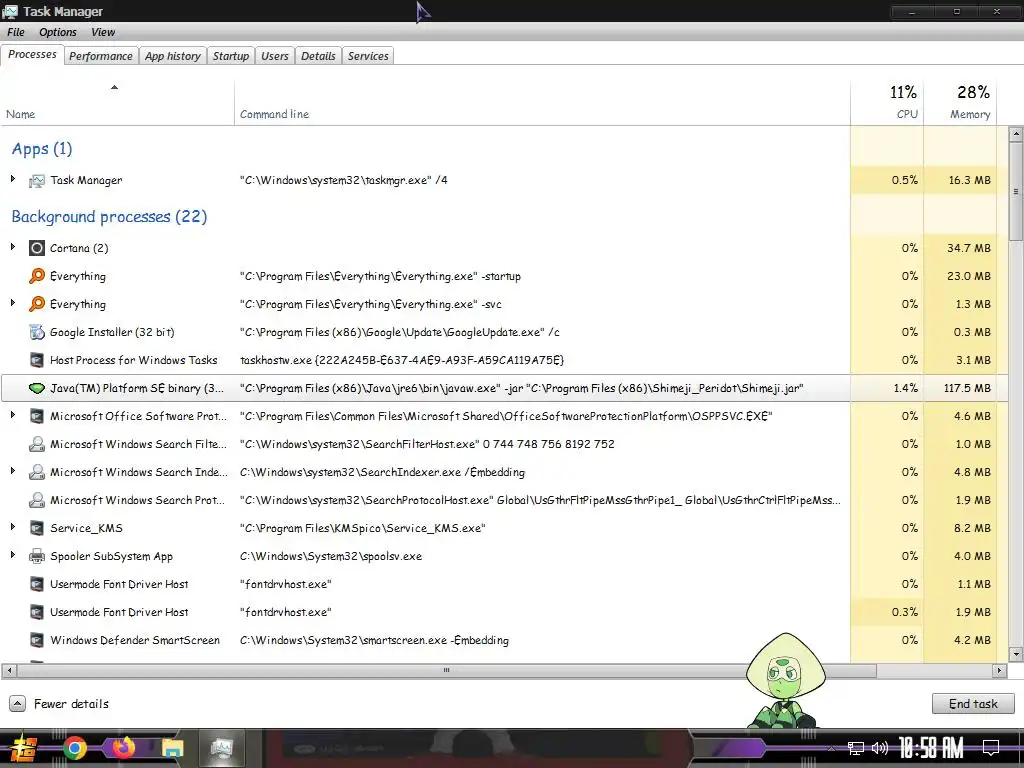The height and width of the screenshot is (768, 1024).
Task: Switch to the Startup tab
Action: pos(231,56)
